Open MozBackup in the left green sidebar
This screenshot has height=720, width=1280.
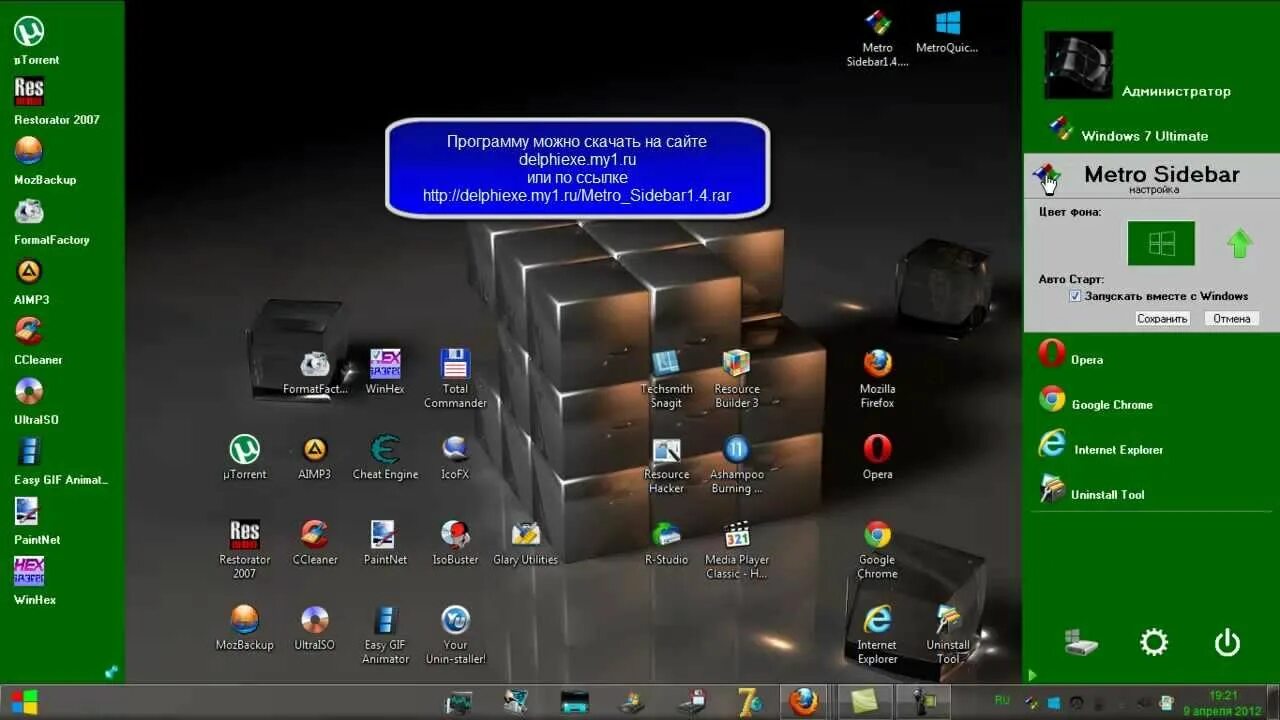(29, 152)
